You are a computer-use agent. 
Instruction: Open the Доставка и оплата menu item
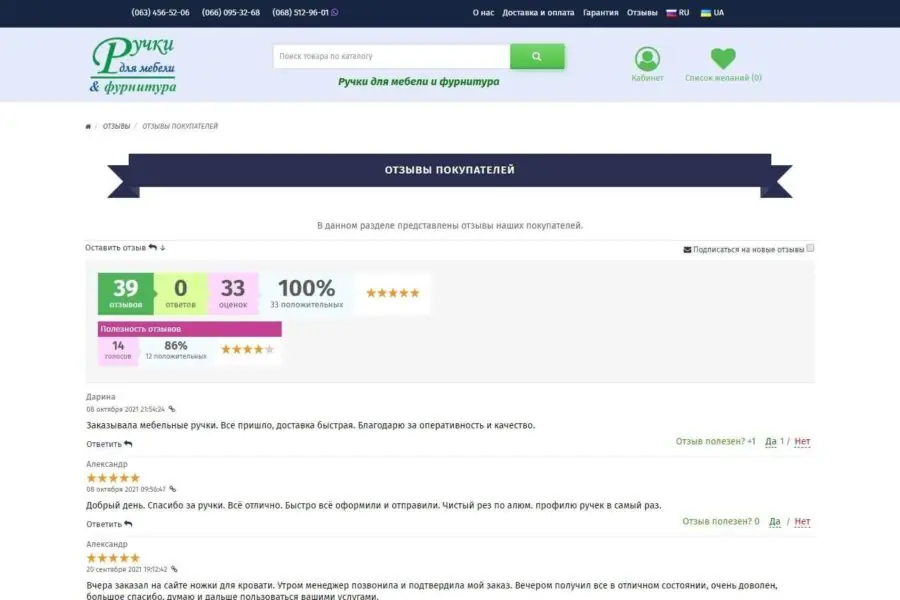[538, 13]
